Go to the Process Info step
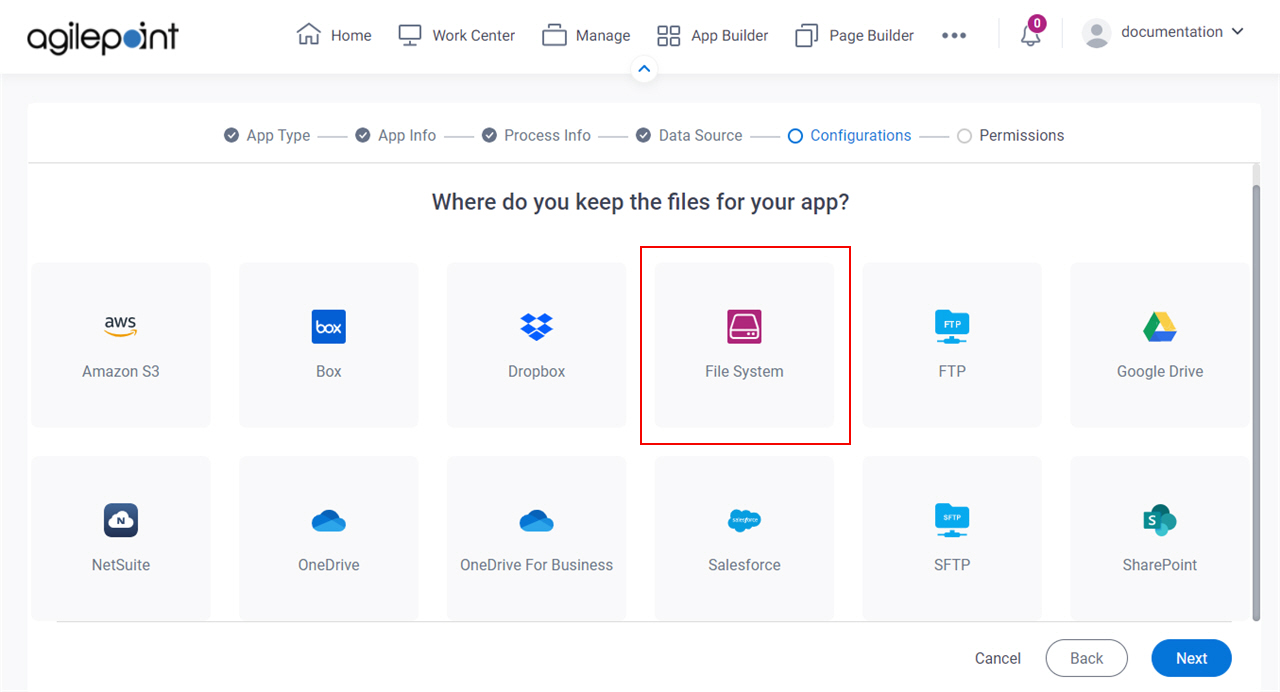1280x692 pixels. (x=536, y=135)
